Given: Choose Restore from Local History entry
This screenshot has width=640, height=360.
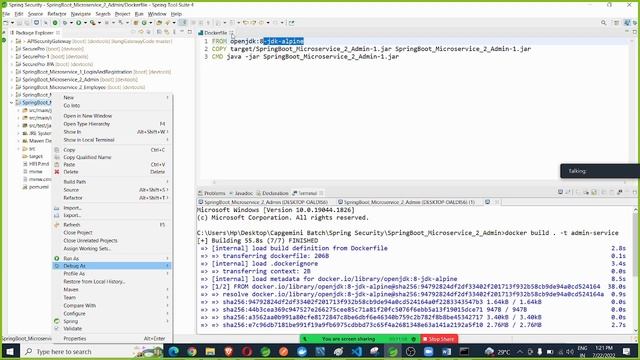Looking at the screenshot, I should [94, 282].
